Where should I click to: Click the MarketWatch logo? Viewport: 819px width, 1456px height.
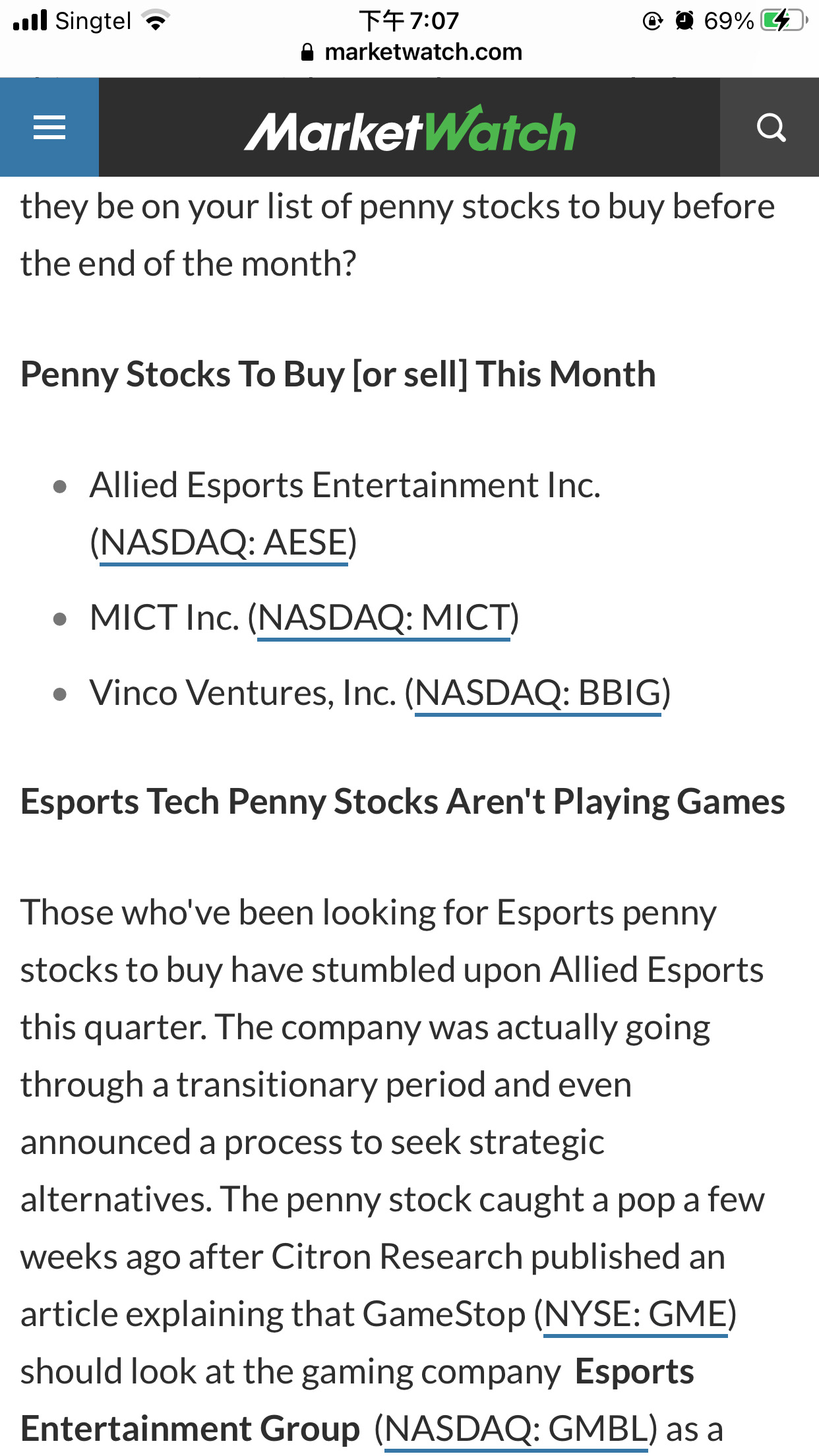(409, 130)
